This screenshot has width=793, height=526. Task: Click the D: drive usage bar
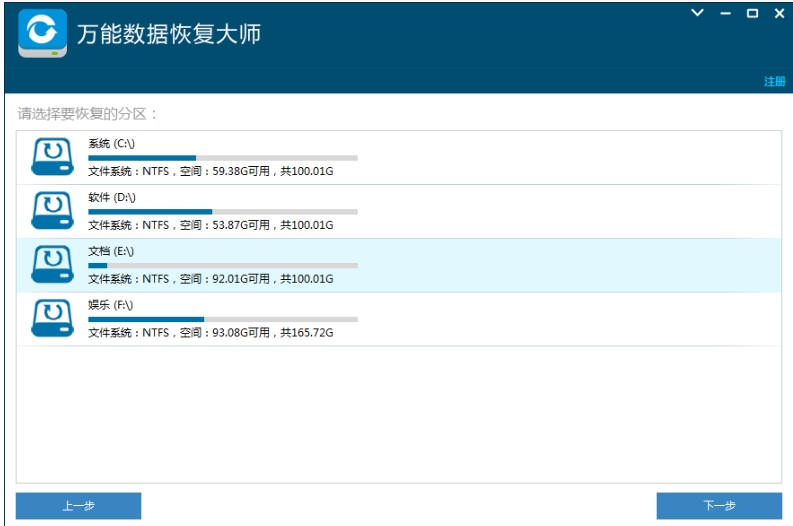(223, 212)
